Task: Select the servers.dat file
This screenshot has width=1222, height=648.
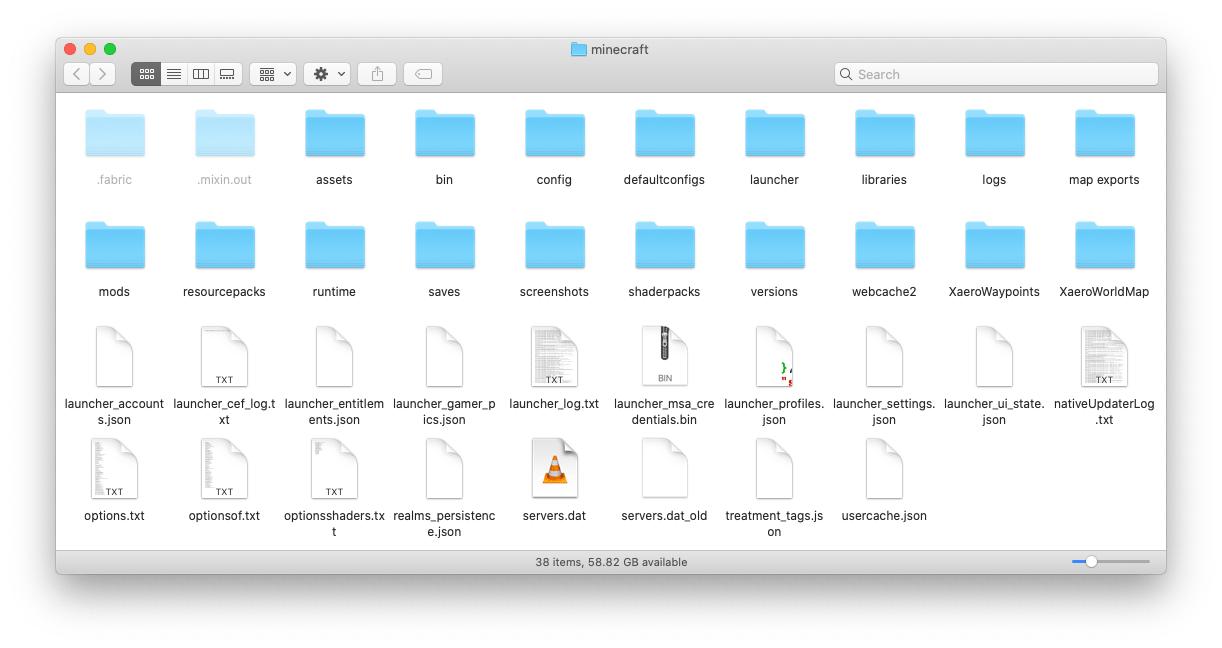Action: click(554, 467)
